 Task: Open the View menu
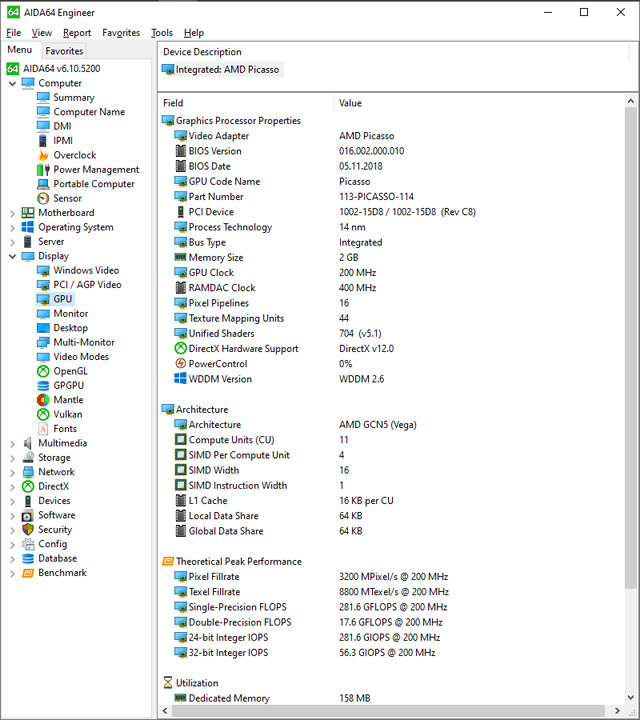pyautogui.click(x=42, y=33)
